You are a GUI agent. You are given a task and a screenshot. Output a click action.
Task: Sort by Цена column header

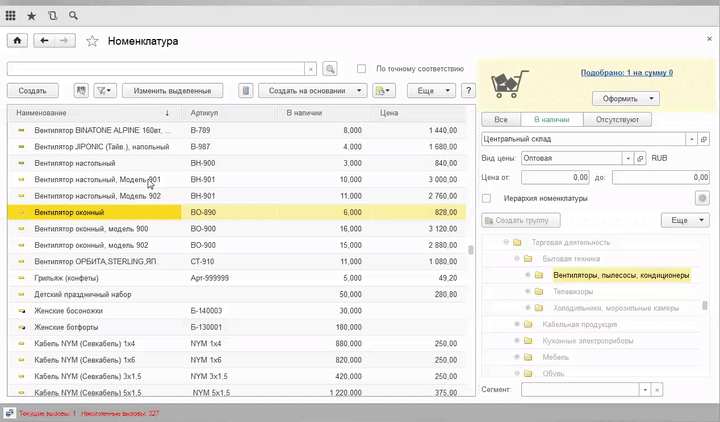pyautogui.click(x=418, y=113)
